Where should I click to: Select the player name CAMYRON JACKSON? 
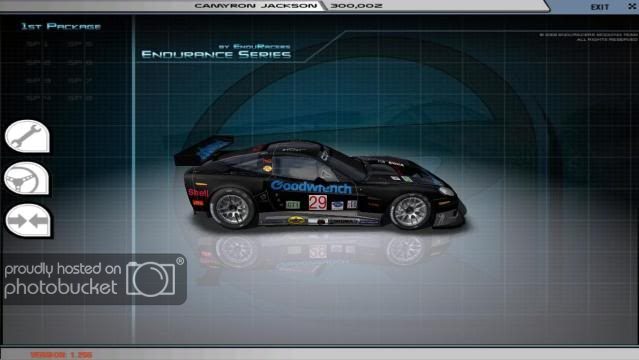(x=256, y=6)
